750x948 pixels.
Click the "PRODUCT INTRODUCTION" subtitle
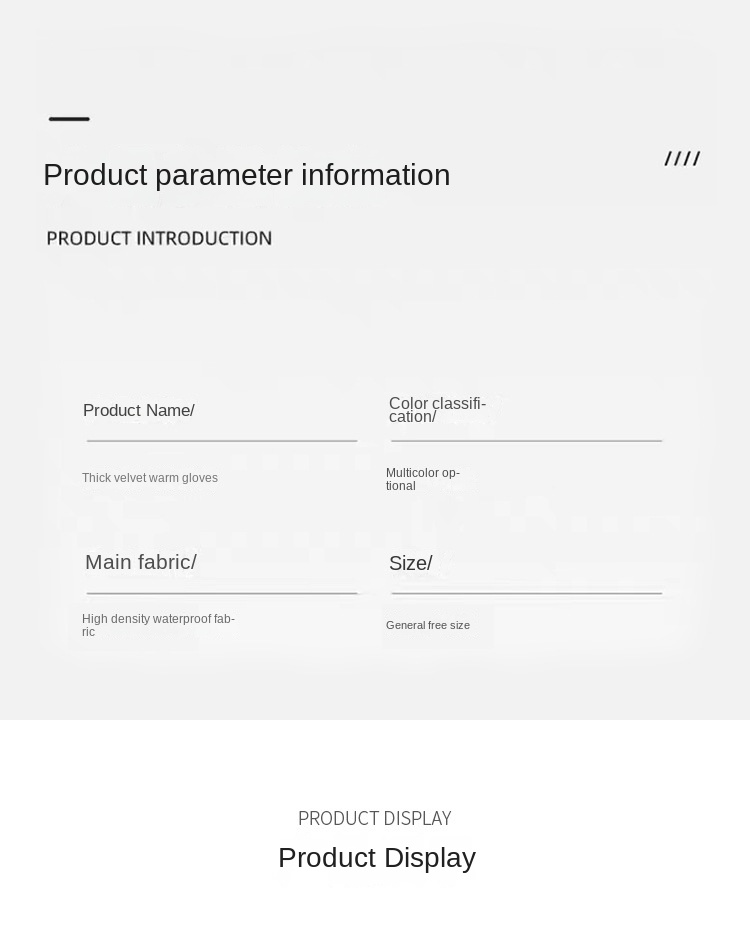tap(159, 238)
